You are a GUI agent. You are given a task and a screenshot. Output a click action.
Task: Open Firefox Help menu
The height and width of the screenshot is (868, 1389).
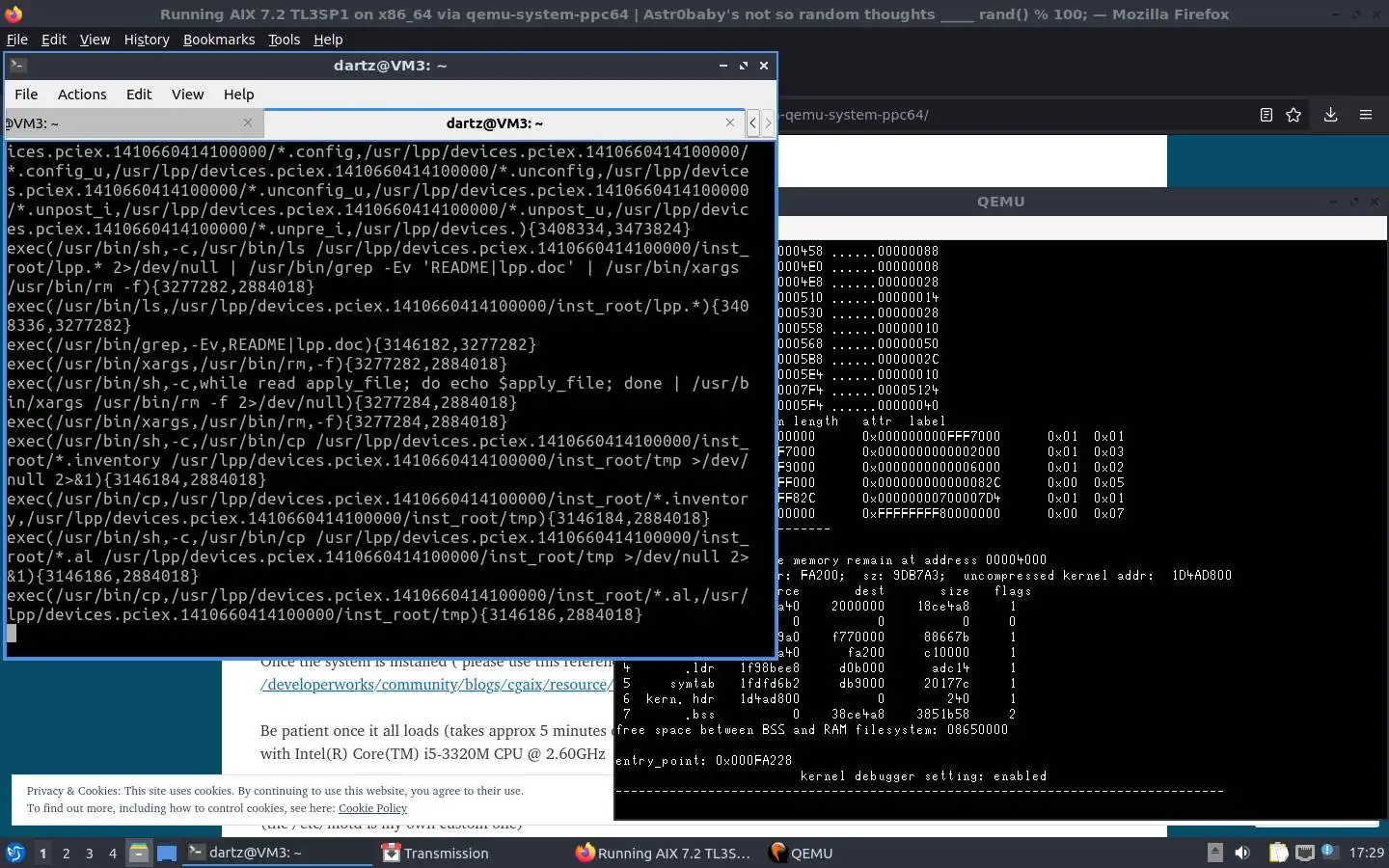pyautogui.click(x=328, y=40)
